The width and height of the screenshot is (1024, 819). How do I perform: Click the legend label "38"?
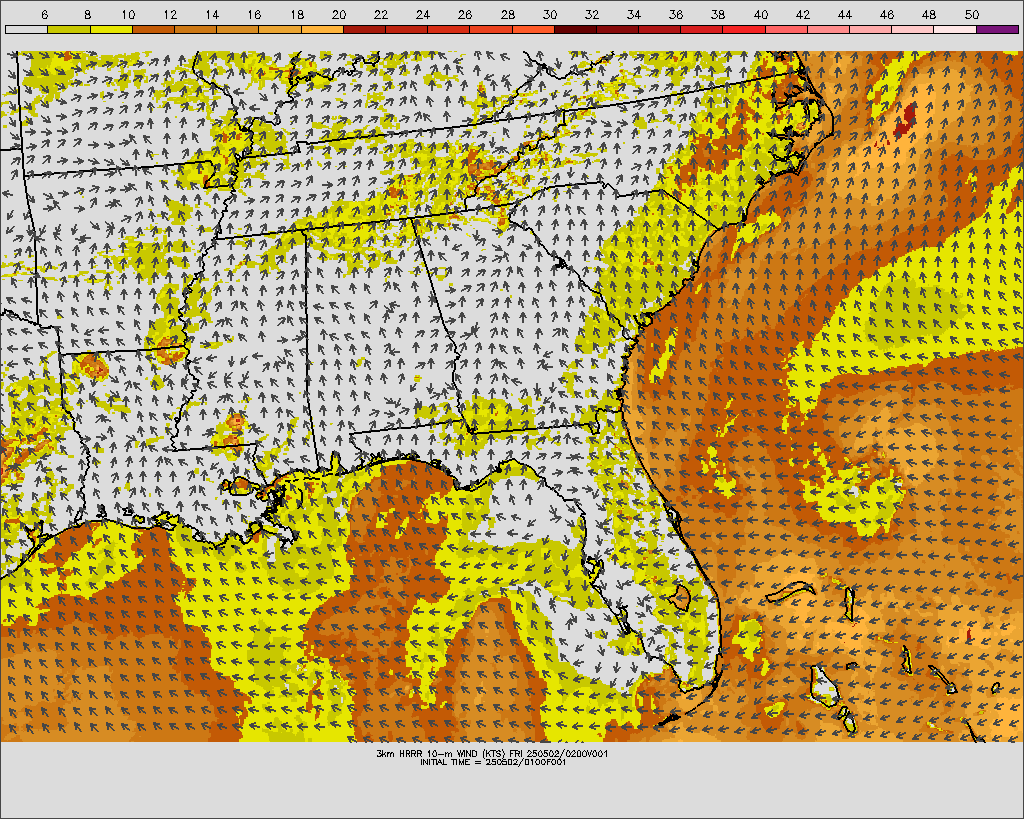718,14
